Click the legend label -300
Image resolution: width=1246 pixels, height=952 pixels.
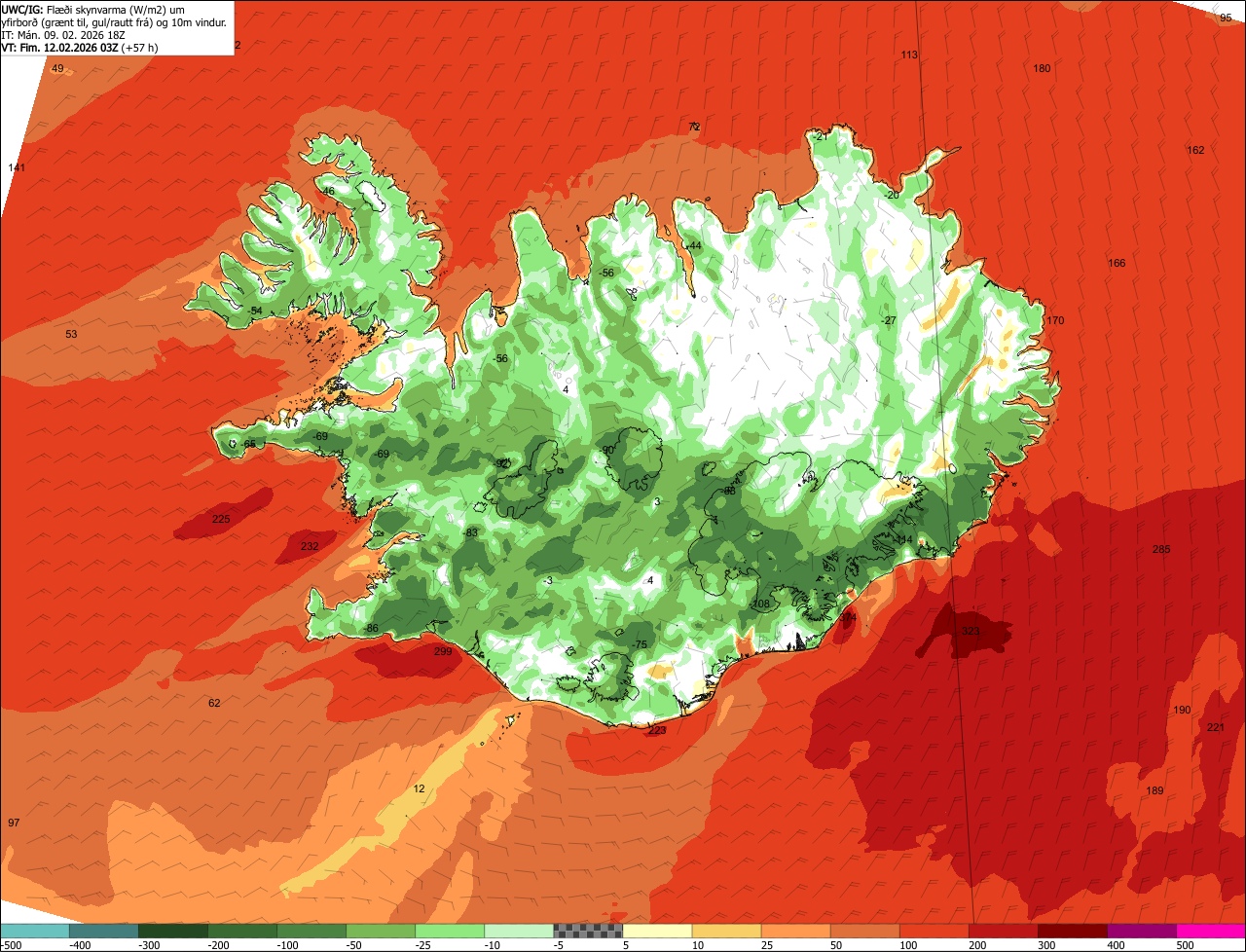[x=148, y=945]
